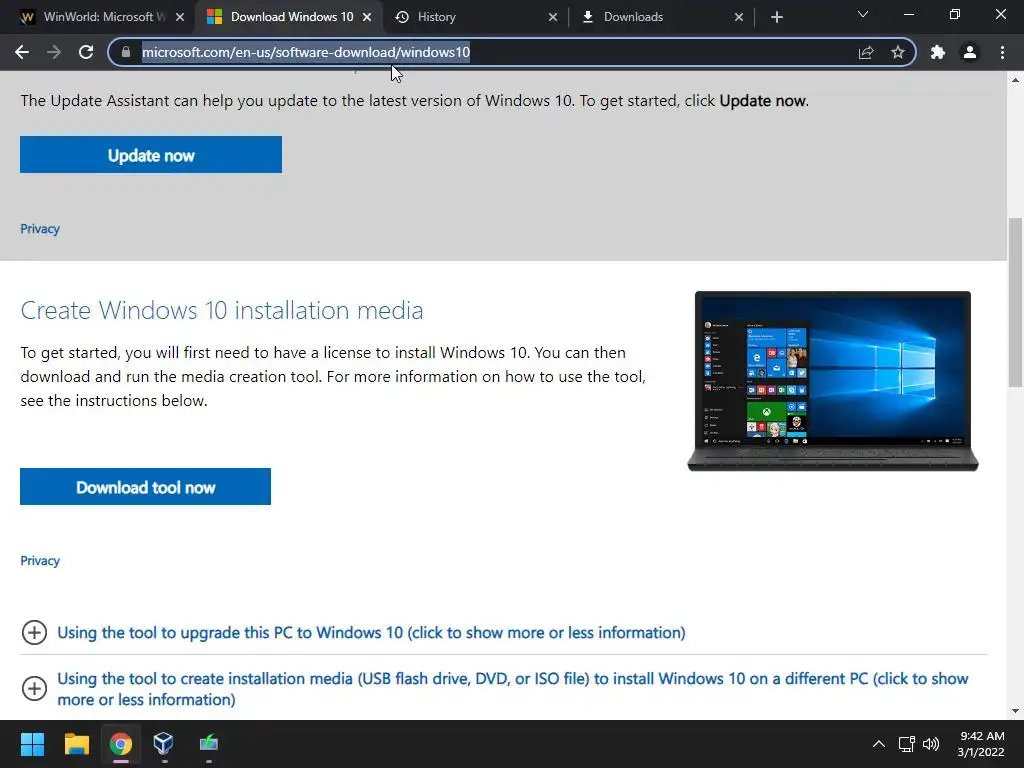
Task: Open the Extensions puzzle icon
Action: (x=938, y=52)
